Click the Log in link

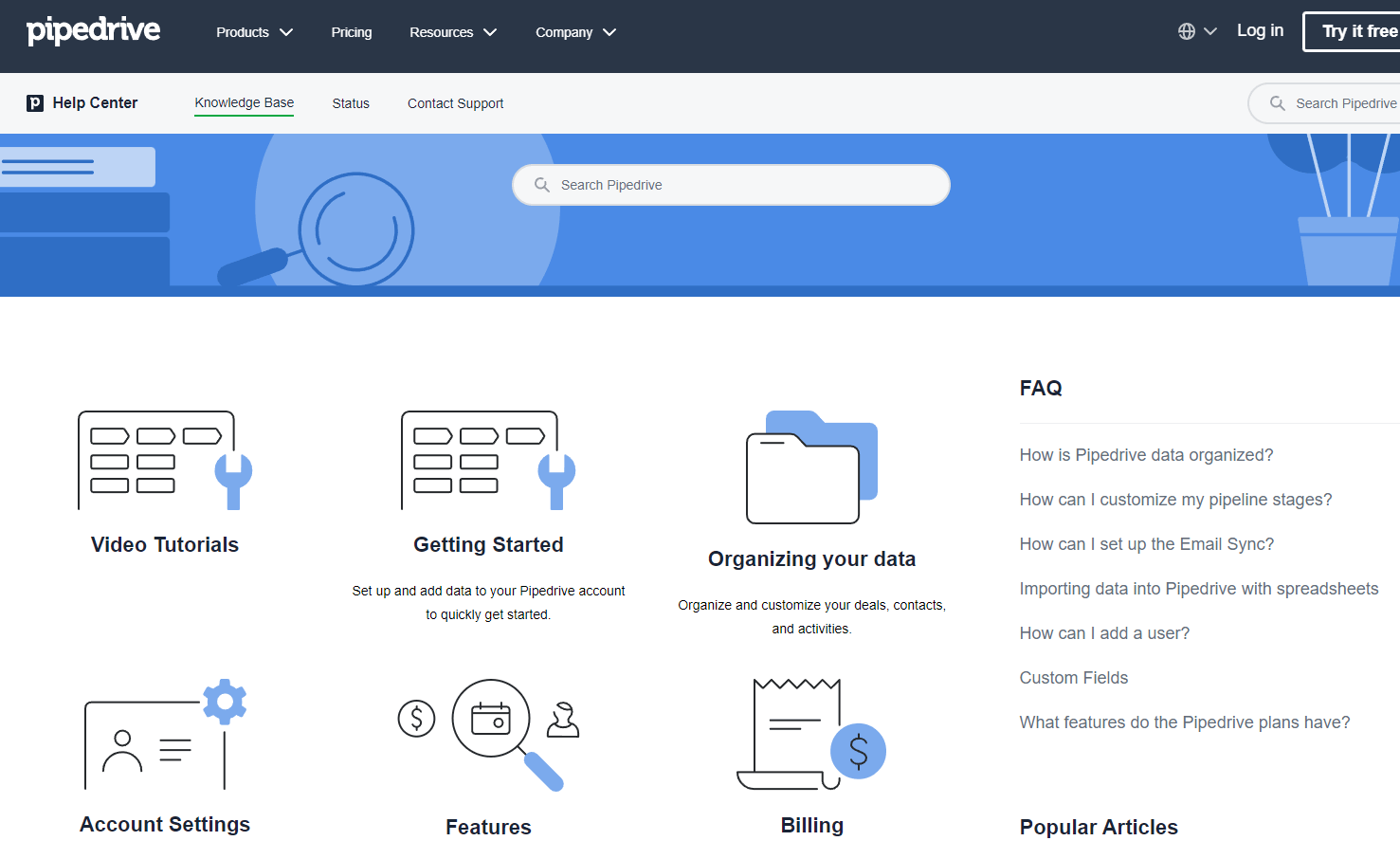(1260, 30)
